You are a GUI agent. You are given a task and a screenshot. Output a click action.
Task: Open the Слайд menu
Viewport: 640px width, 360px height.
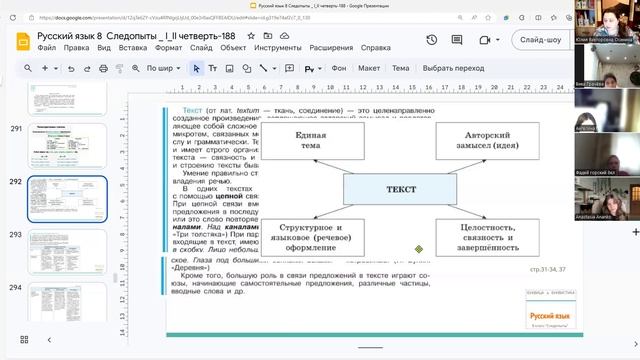pyautogui.click(x=201, y=48)
